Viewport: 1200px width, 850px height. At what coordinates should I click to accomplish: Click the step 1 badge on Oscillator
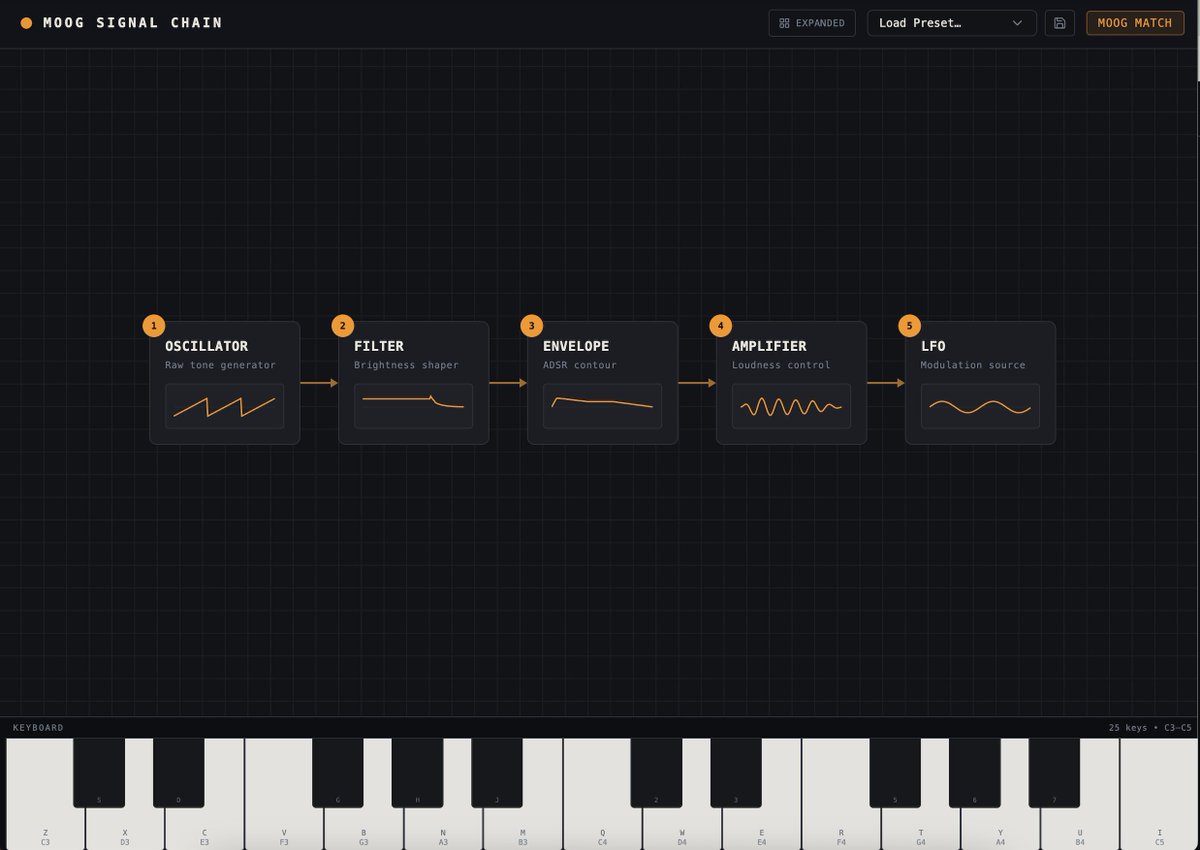(x=153, y=326)
